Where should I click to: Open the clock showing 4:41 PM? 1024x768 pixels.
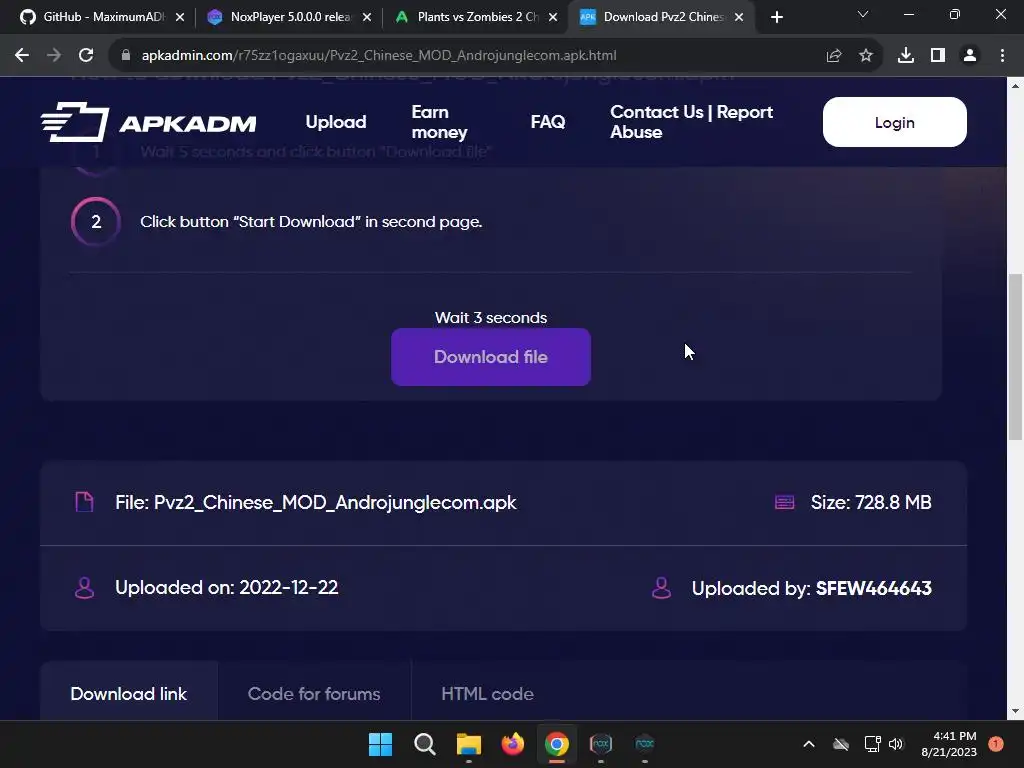pos(949,744)
